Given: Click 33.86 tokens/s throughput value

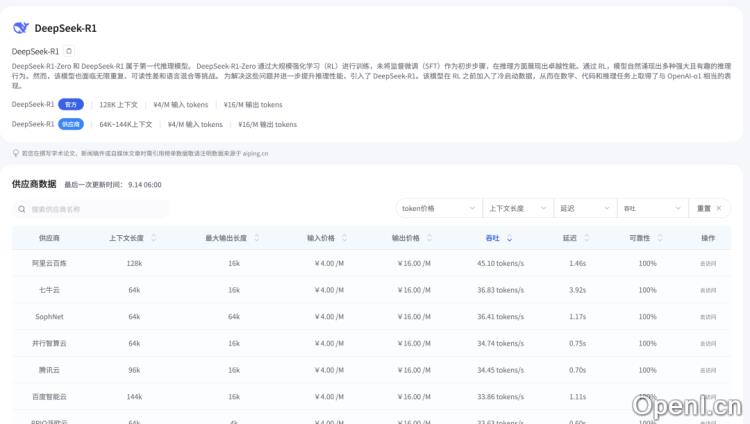Looking at the screenshot, I should click(x=500, y=397).
